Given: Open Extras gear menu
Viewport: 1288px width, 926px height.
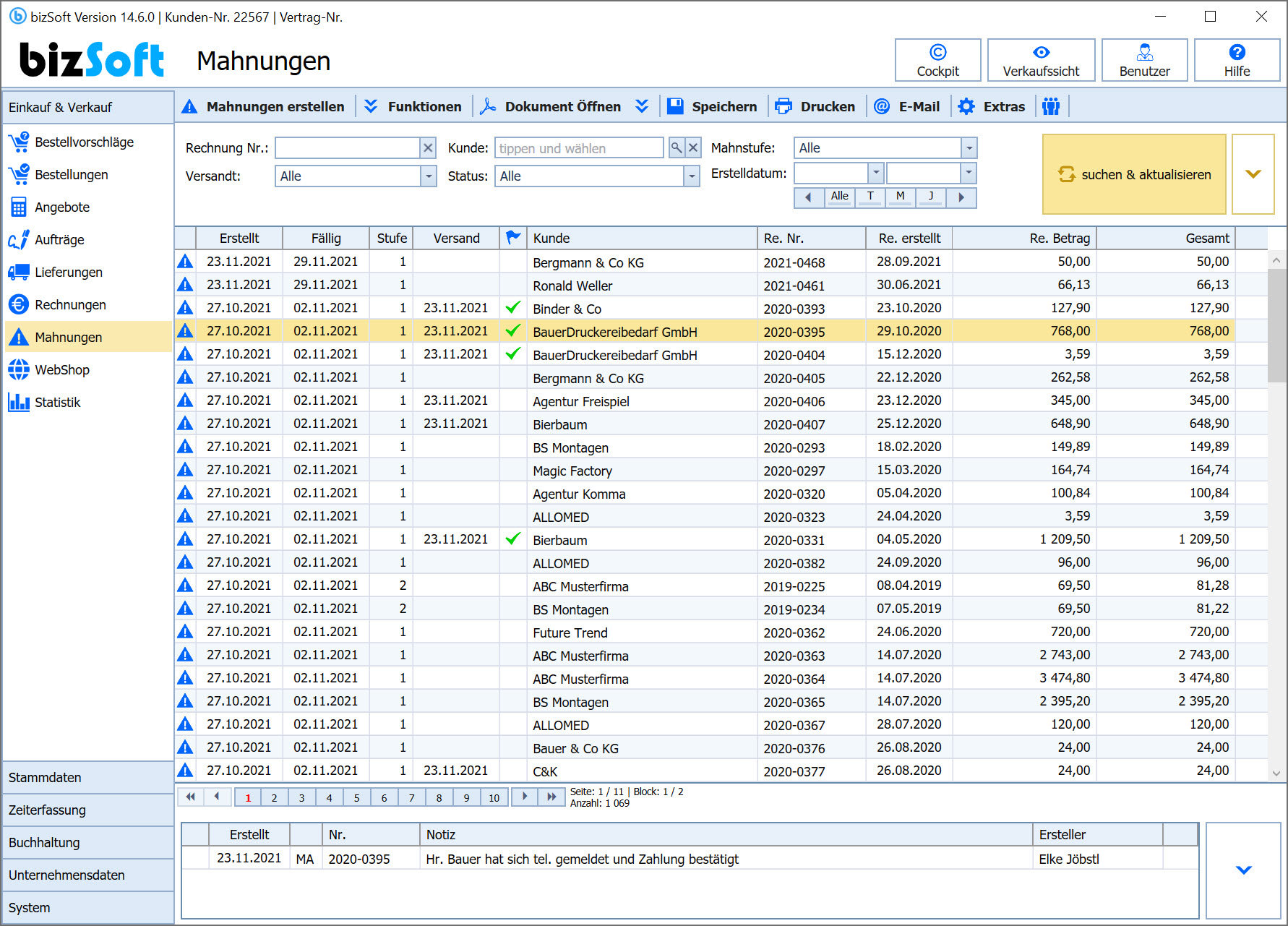Looking at the screenshot, I should coord(991,106).
